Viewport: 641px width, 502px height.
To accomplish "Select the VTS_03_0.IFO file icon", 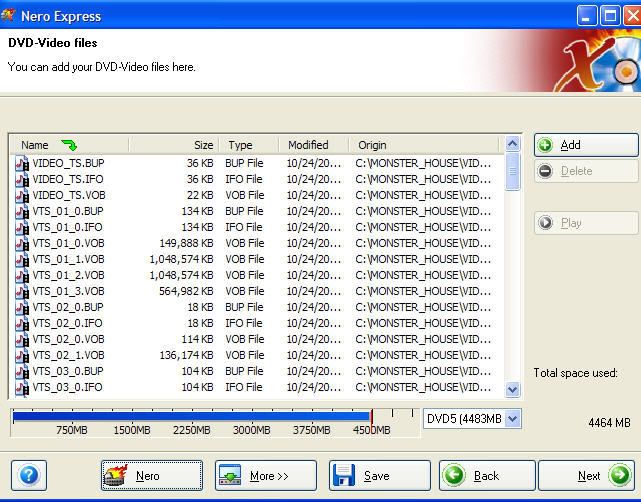I will click(x=22, y=388).
